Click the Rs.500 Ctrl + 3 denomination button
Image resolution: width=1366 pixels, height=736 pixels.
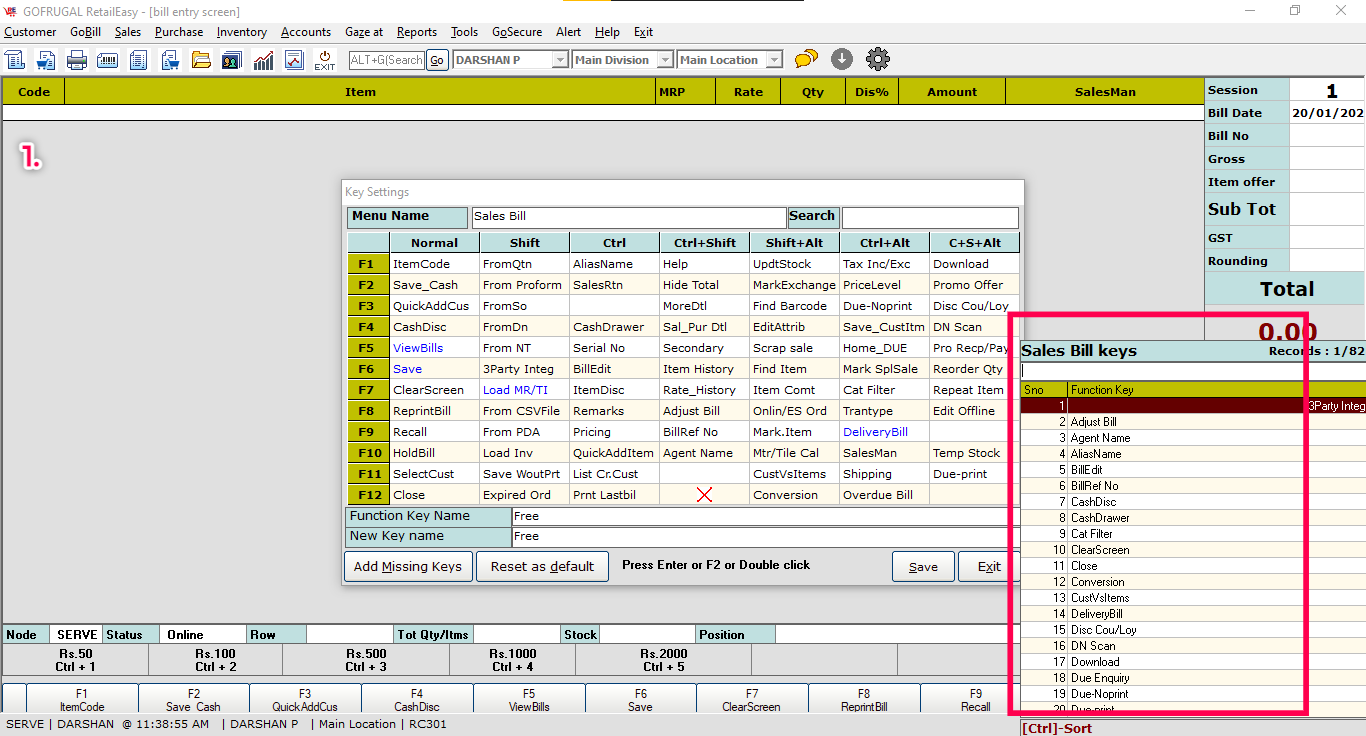(365, 660)
